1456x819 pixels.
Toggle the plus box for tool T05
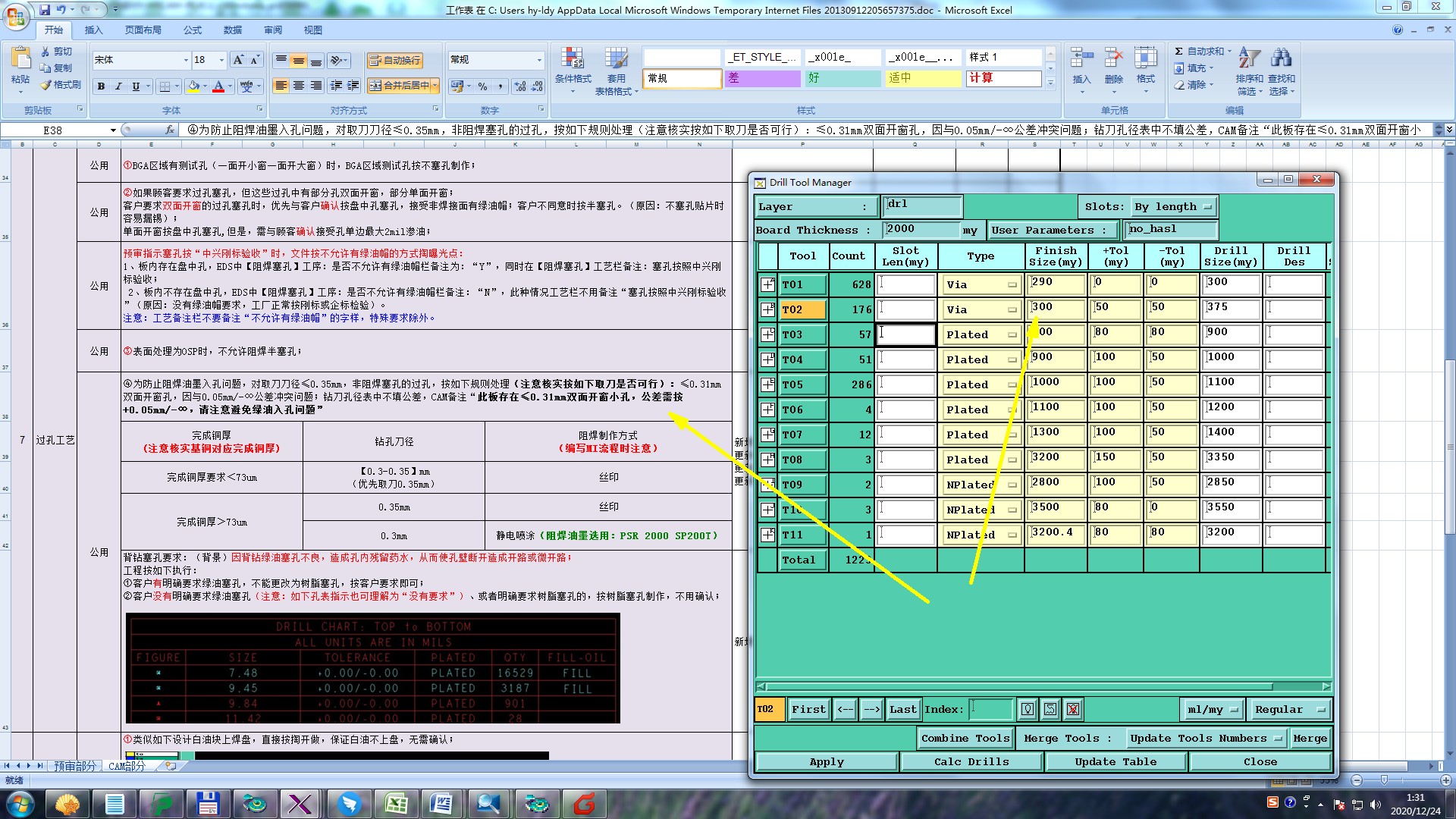pos(768,384)
